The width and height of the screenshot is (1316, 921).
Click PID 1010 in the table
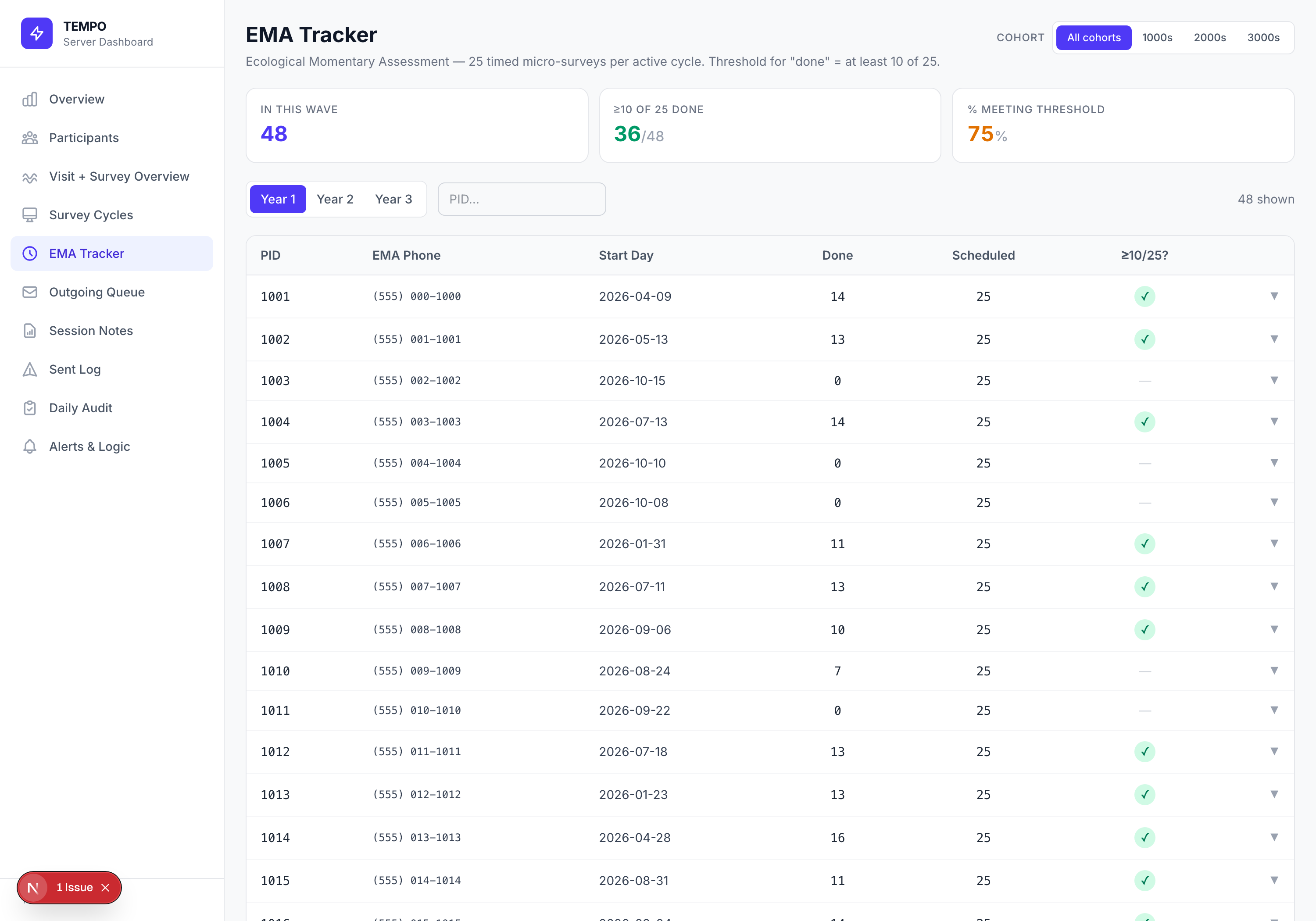coord(275,671)
